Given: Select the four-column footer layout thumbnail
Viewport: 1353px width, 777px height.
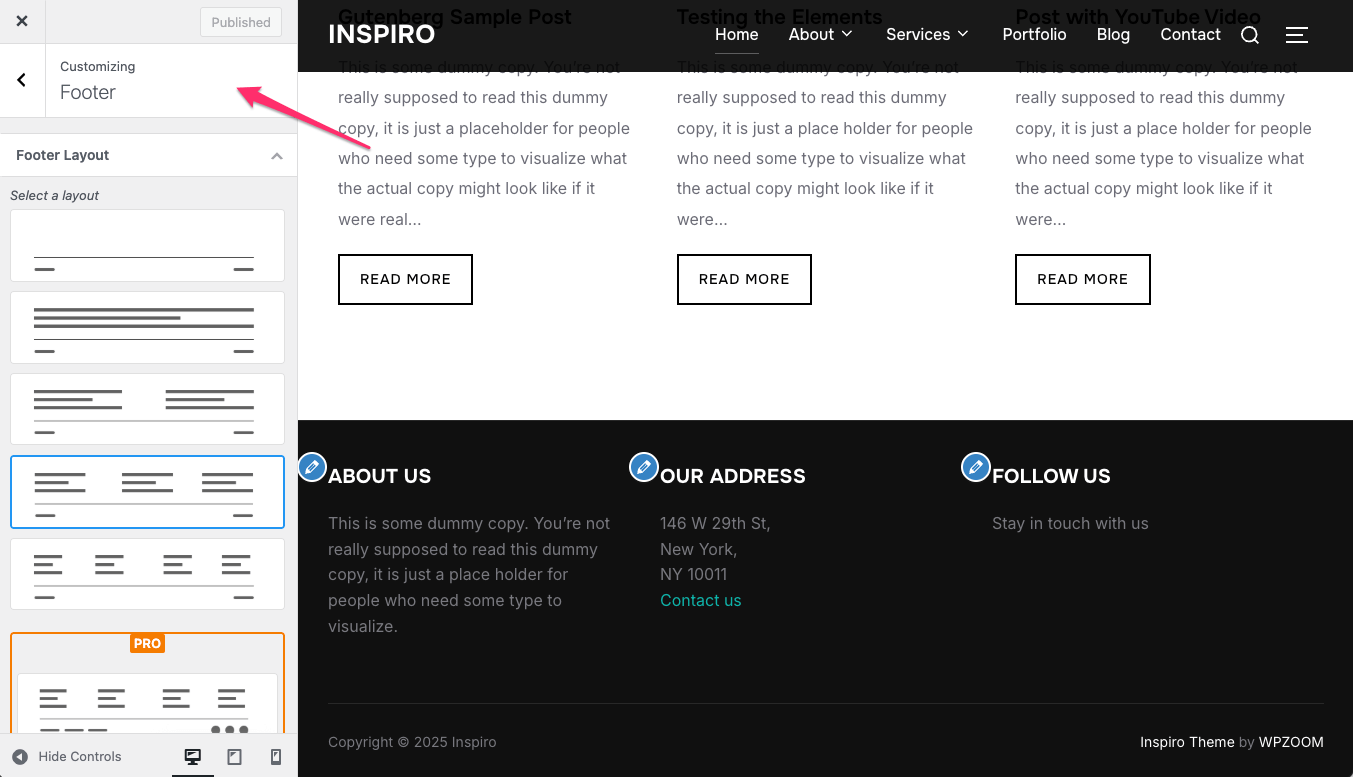Looking at the screenshot, I should (147, 574).
